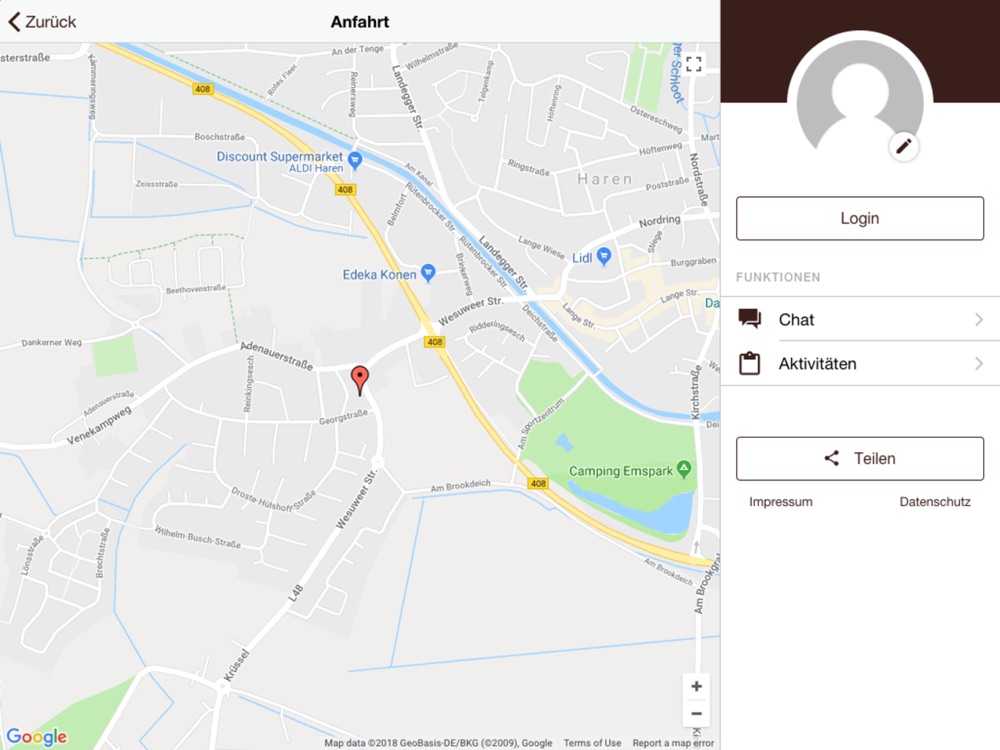Click the Lönsstraße street label

[33, 555]
